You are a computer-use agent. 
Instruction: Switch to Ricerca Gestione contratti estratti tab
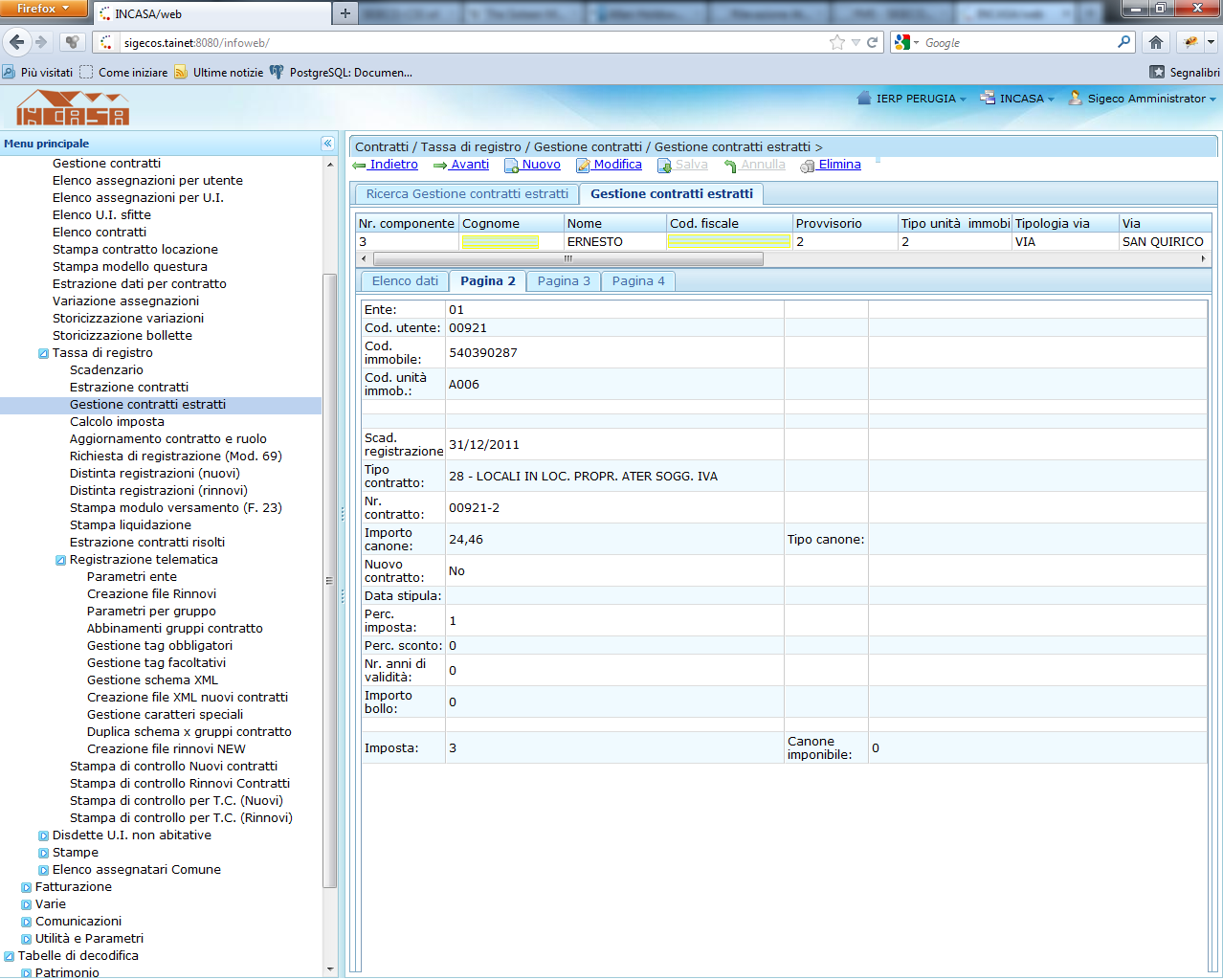pyautogui.click(x=467, y=194)
